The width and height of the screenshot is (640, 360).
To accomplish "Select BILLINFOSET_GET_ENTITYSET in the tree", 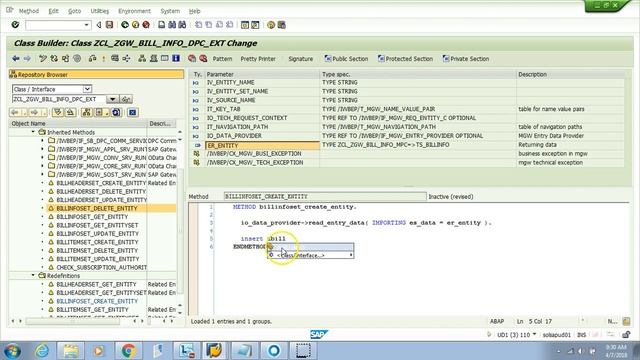I will coord(97,225).
